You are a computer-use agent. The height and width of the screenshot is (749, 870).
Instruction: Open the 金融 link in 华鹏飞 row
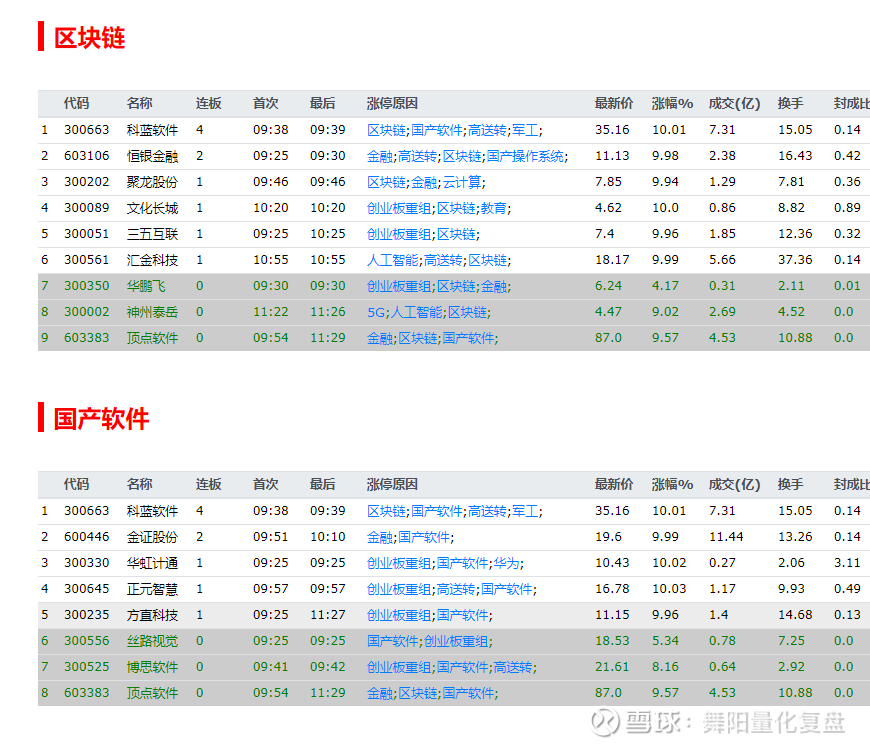tap(493, 286)
